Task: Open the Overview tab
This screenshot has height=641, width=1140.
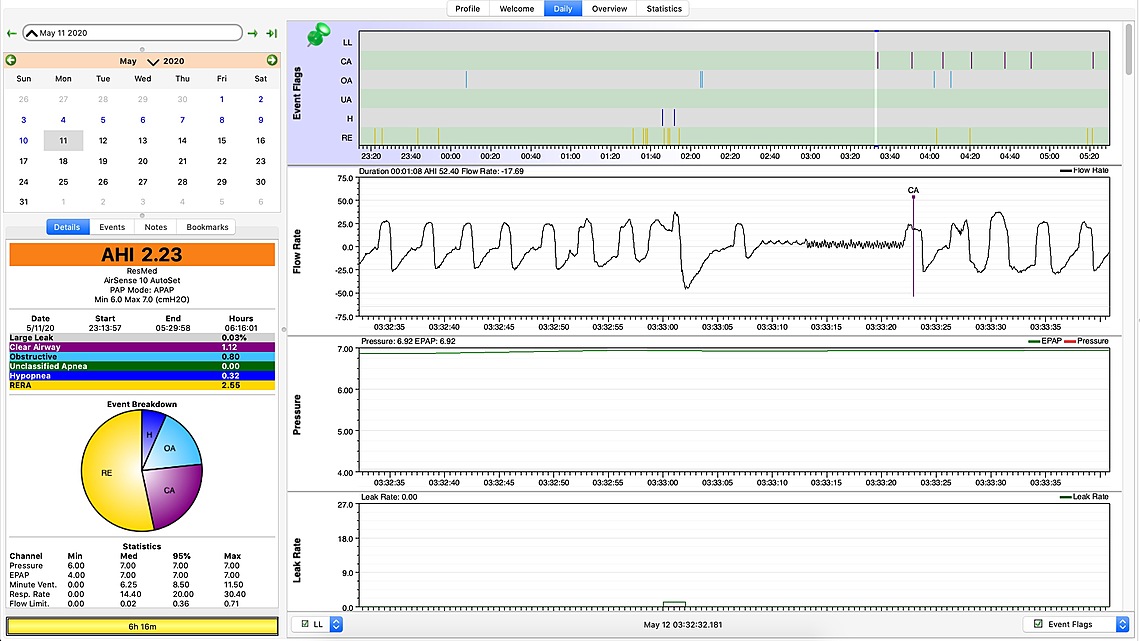Action: click(609, 9)
